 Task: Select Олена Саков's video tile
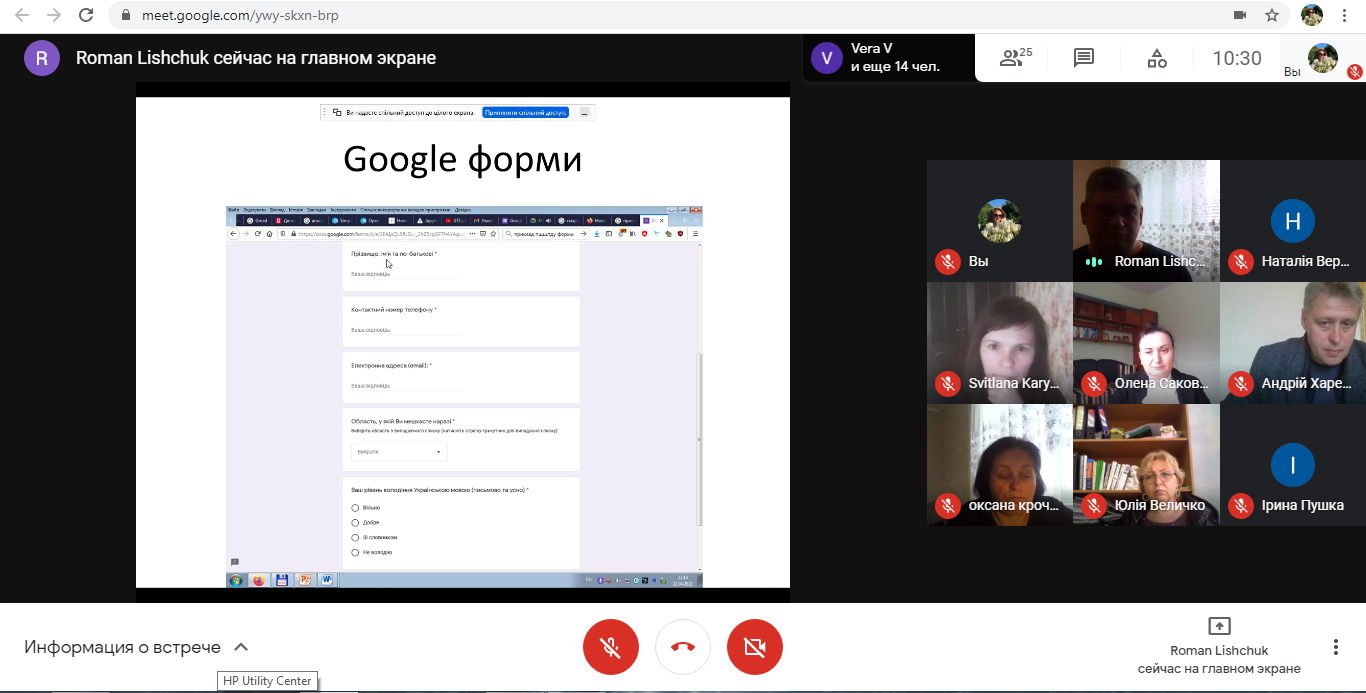tap(1146, 342)
